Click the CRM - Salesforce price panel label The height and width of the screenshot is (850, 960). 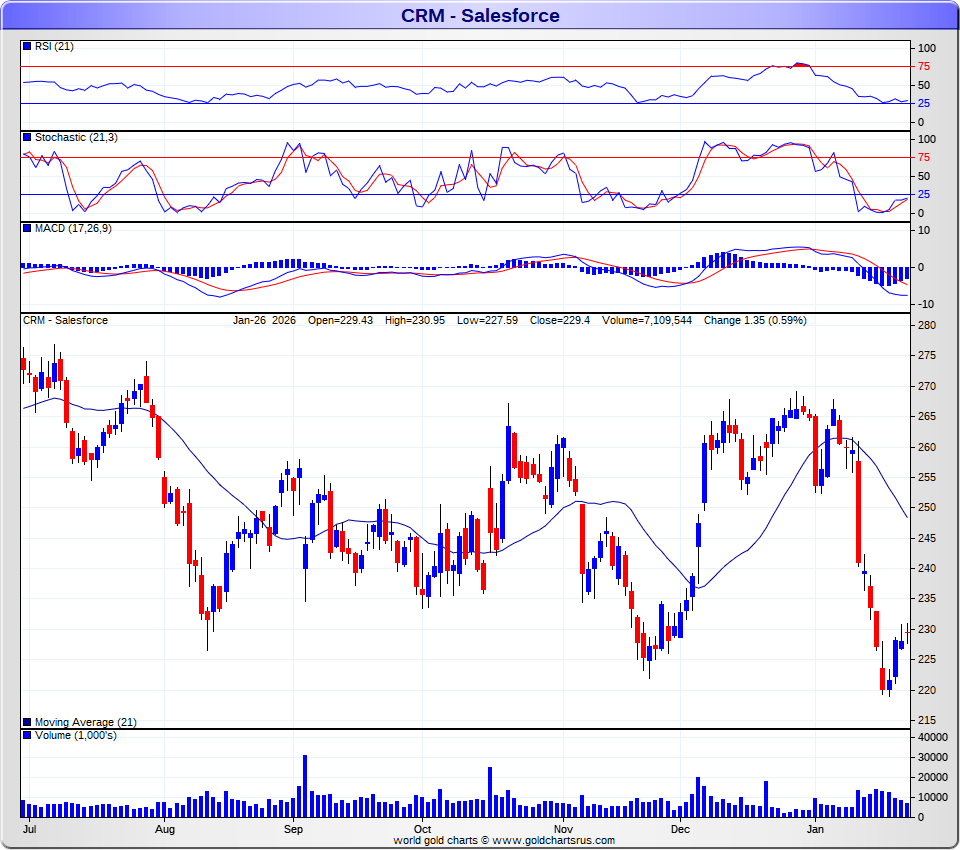point(65,320)
